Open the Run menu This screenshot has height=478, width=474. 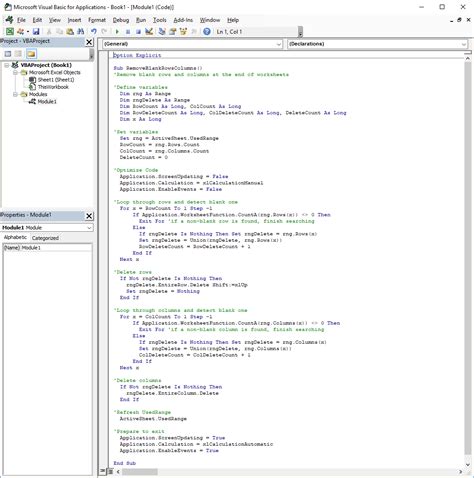click(x=141, y=20)
